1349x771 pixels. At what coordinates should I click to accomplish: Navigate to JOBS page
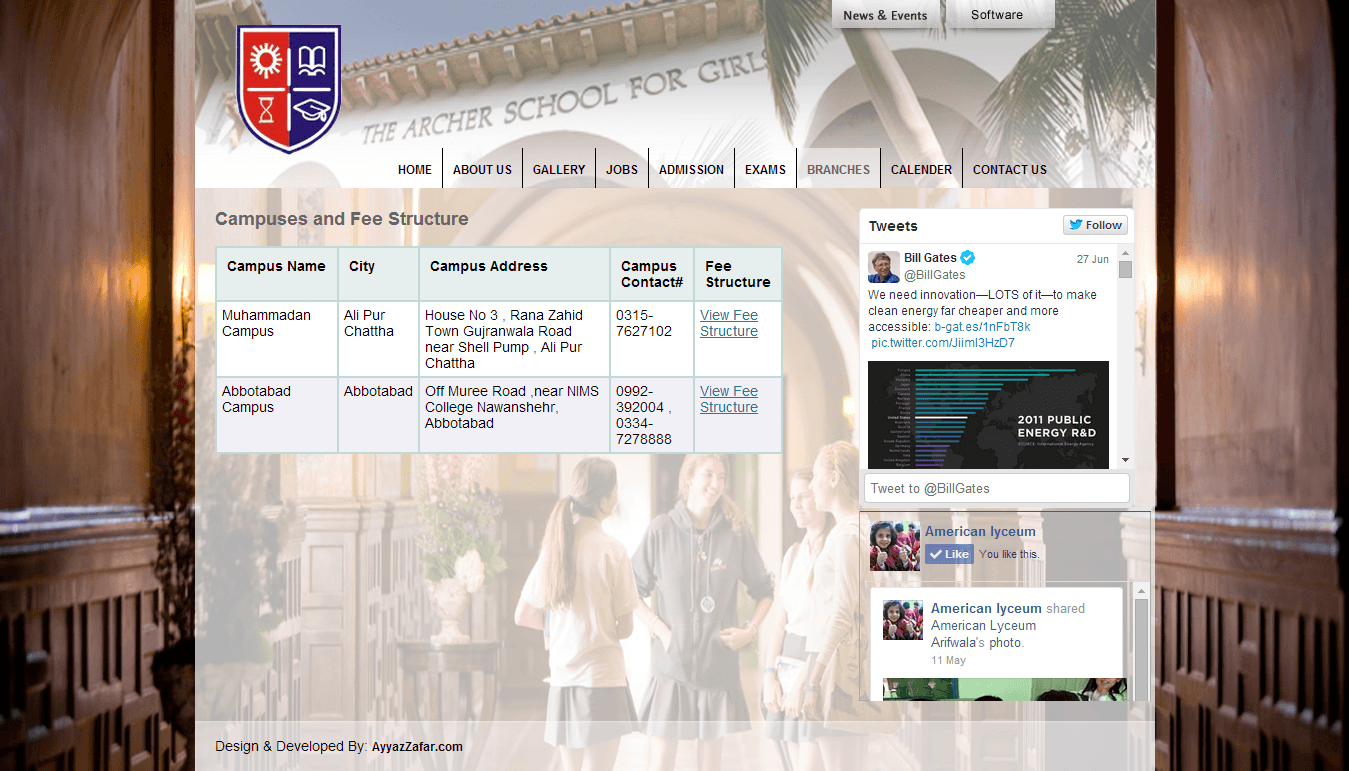[x=622, y=169]
